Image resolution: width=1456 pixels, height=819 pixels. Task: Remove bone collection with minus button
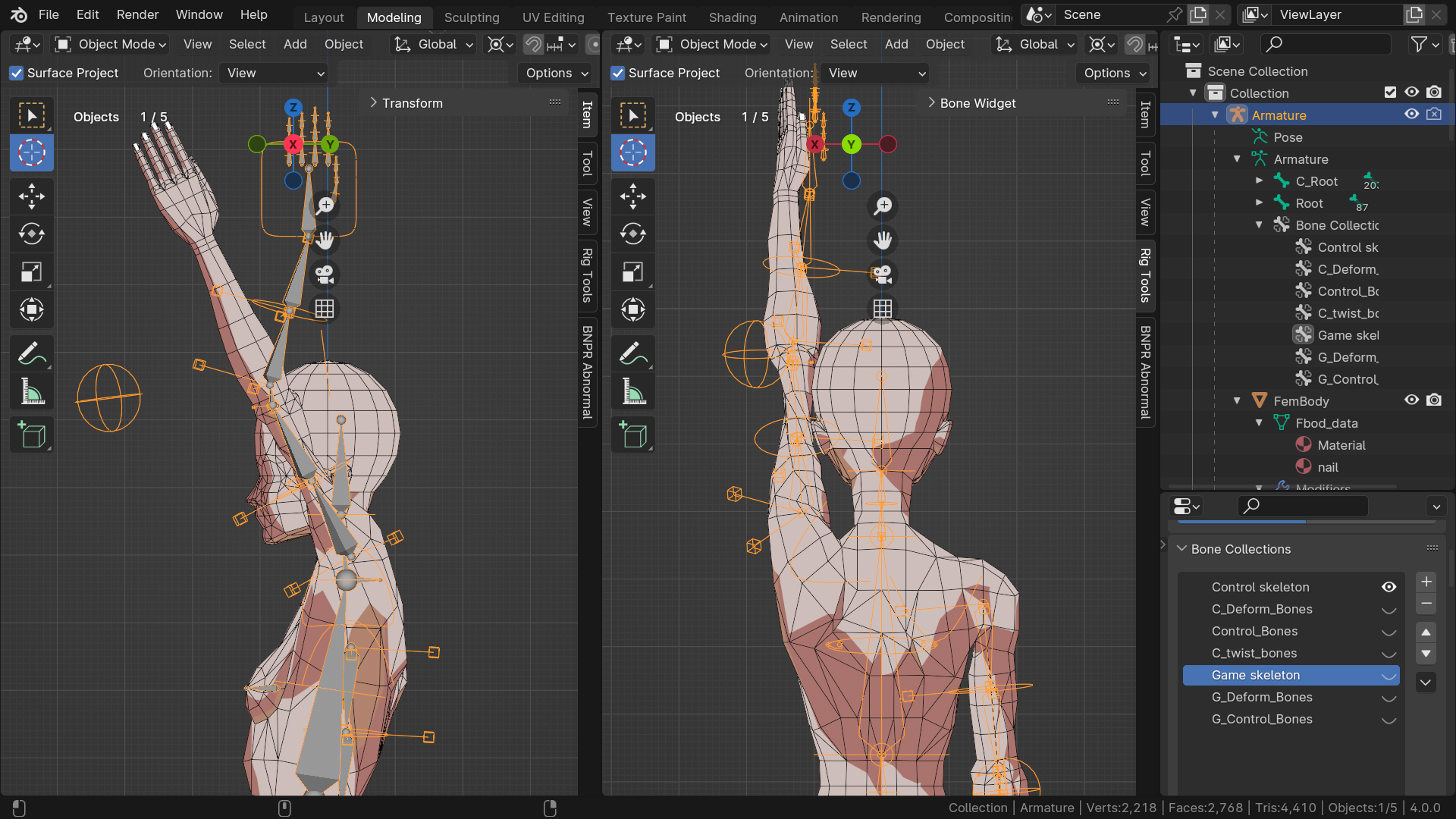pyautogui.click(x=1426, y=604)
